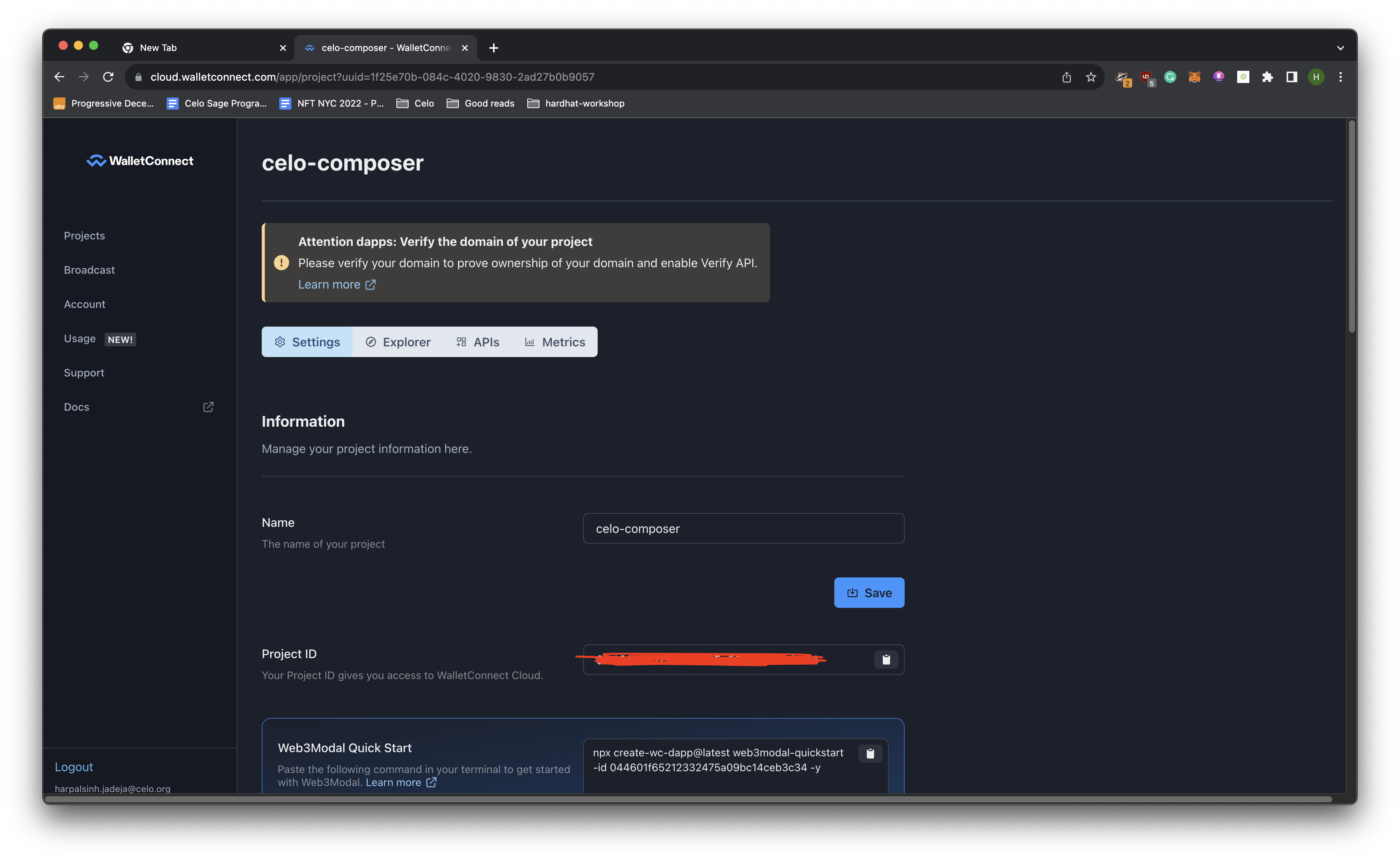Image resolution: width=1400 pixels, height=861 pixels.
Task: Bookmark this page with star icon
Action: (x=1090, y=77)
